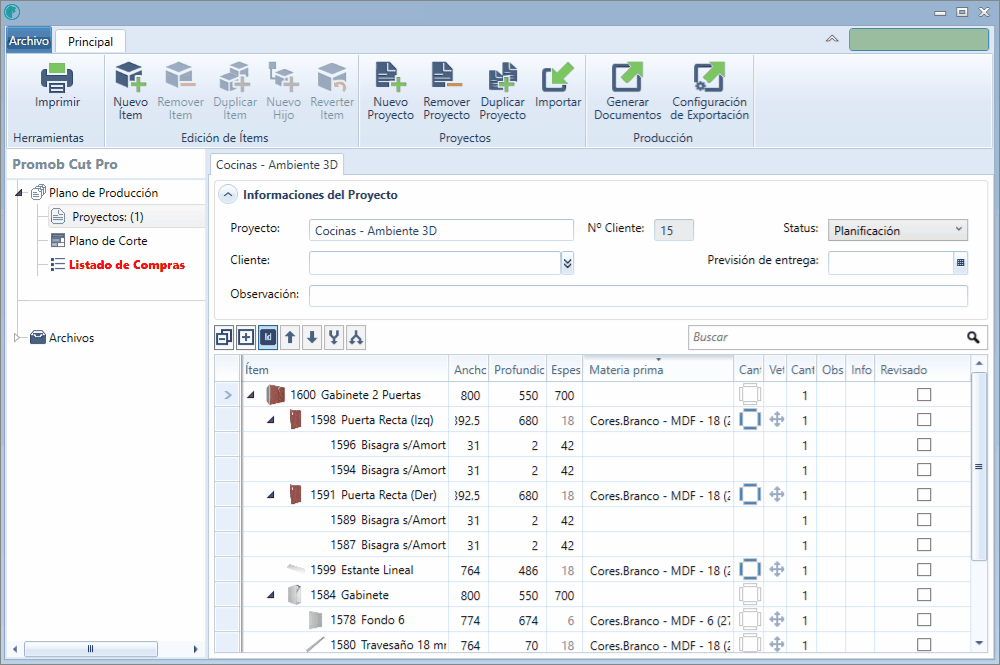This screenshot has height=665, width=1000.
Task: Collapse the Plano de Producción tree node
Action: (x=19, y=193)
